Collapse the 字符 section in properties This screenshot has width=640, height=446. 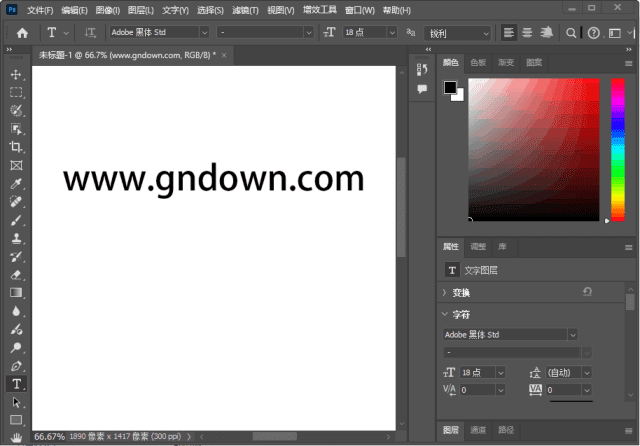coord(445,314)
